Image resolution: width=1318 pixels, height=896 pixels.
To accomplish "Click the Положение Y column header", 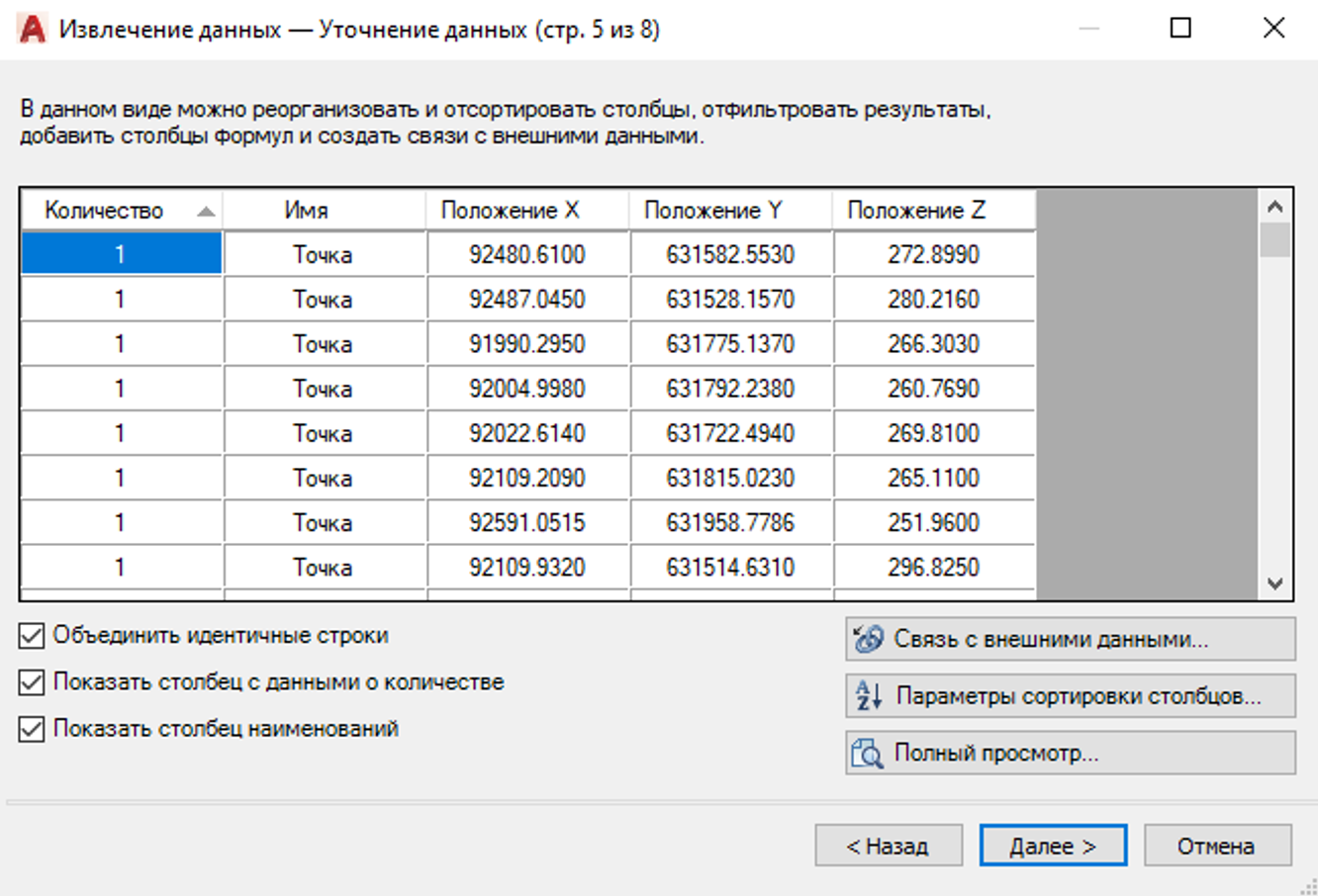I will [x=712, y=211].
